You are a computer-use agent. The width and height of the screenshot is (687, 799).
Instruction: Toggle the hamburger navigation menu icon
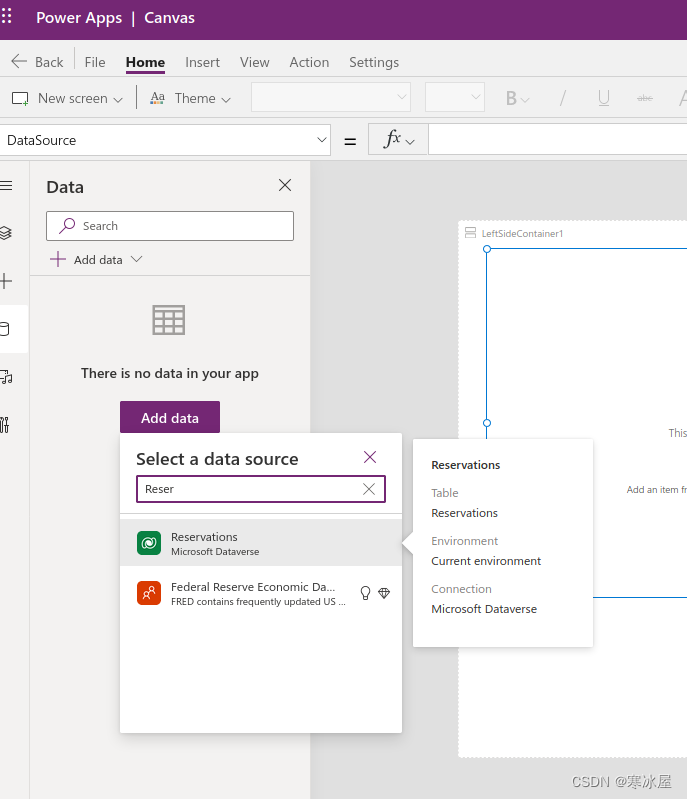click(6, 185)
